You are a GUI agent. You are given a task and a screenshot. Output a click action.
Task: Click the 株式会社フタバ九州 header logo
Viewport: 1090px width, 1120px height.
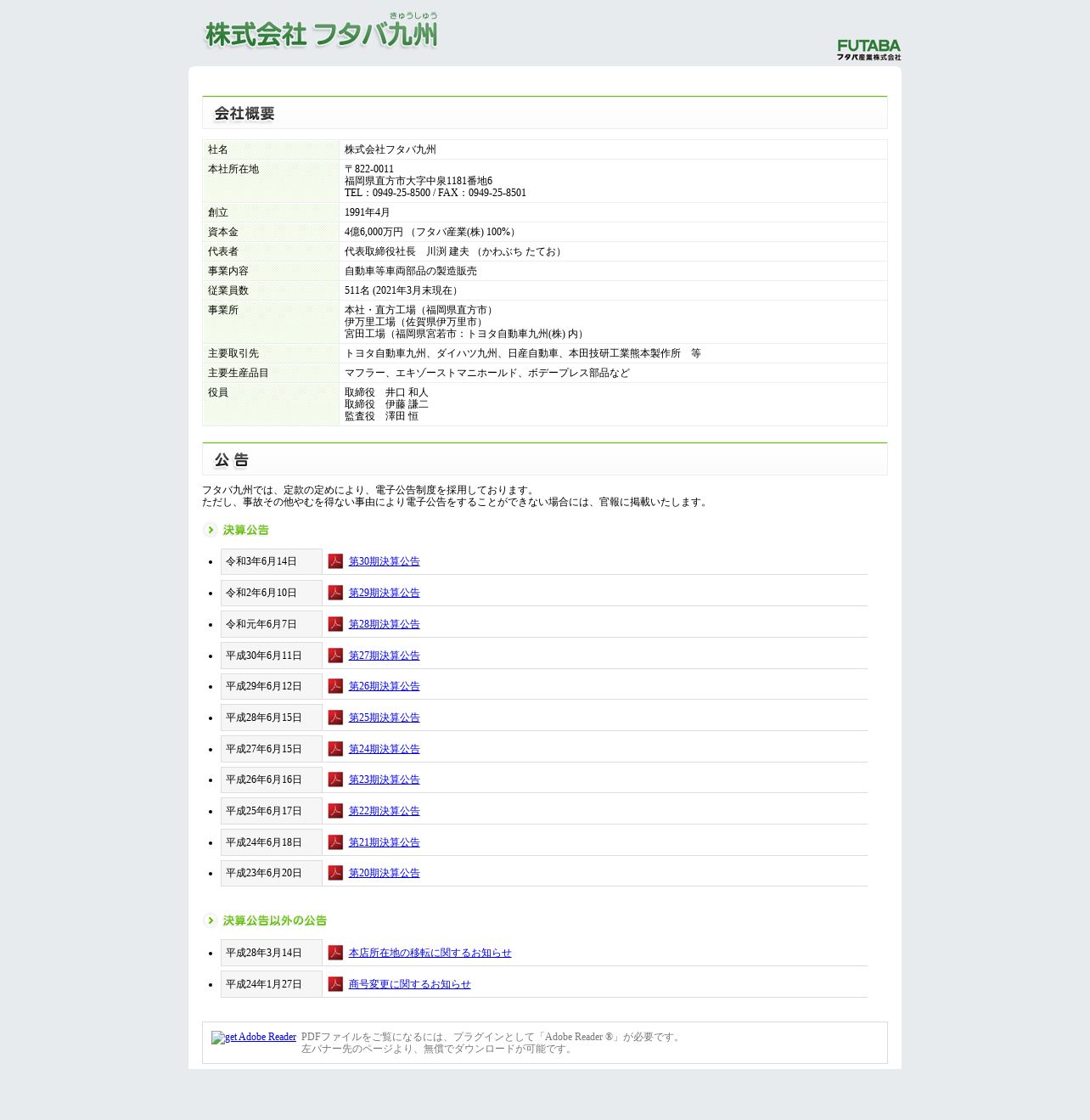(x=322, y=31)
